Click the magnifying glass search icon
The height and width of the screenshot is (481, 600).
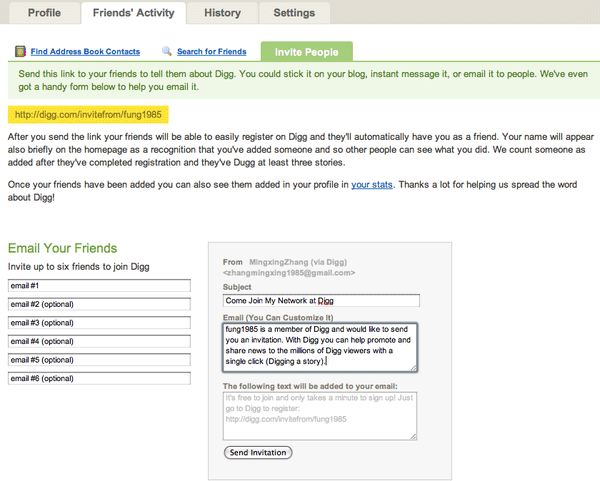click(x=167, y=51)
